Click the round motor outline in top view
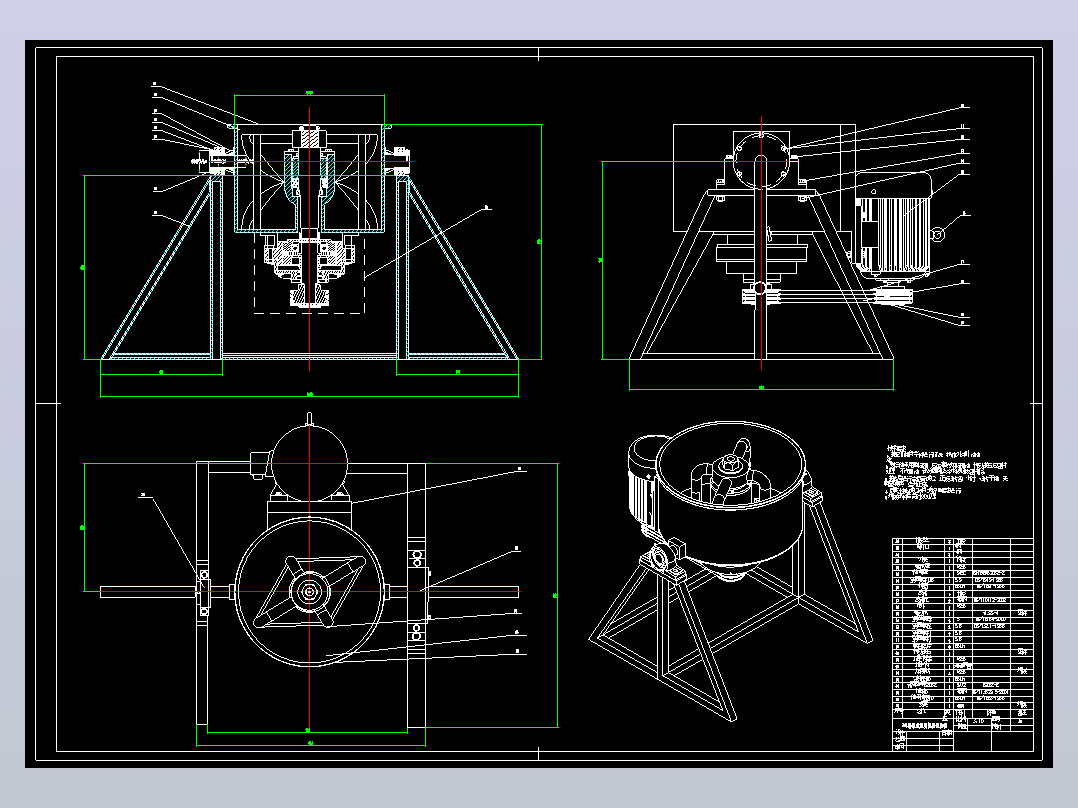The height and width of the screenshot is (808, 1078). (309, 462)
